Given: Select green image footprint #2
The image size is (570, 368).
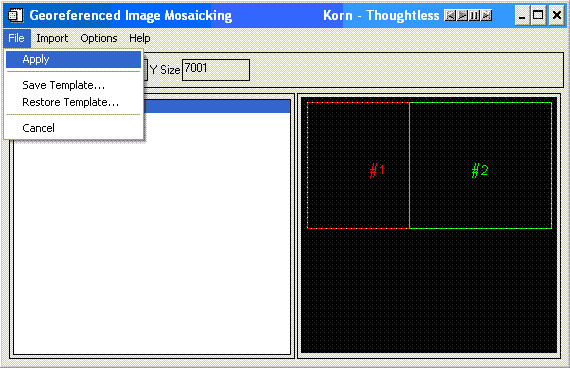Looking at the screenshot, I should [x=481, y=165].
